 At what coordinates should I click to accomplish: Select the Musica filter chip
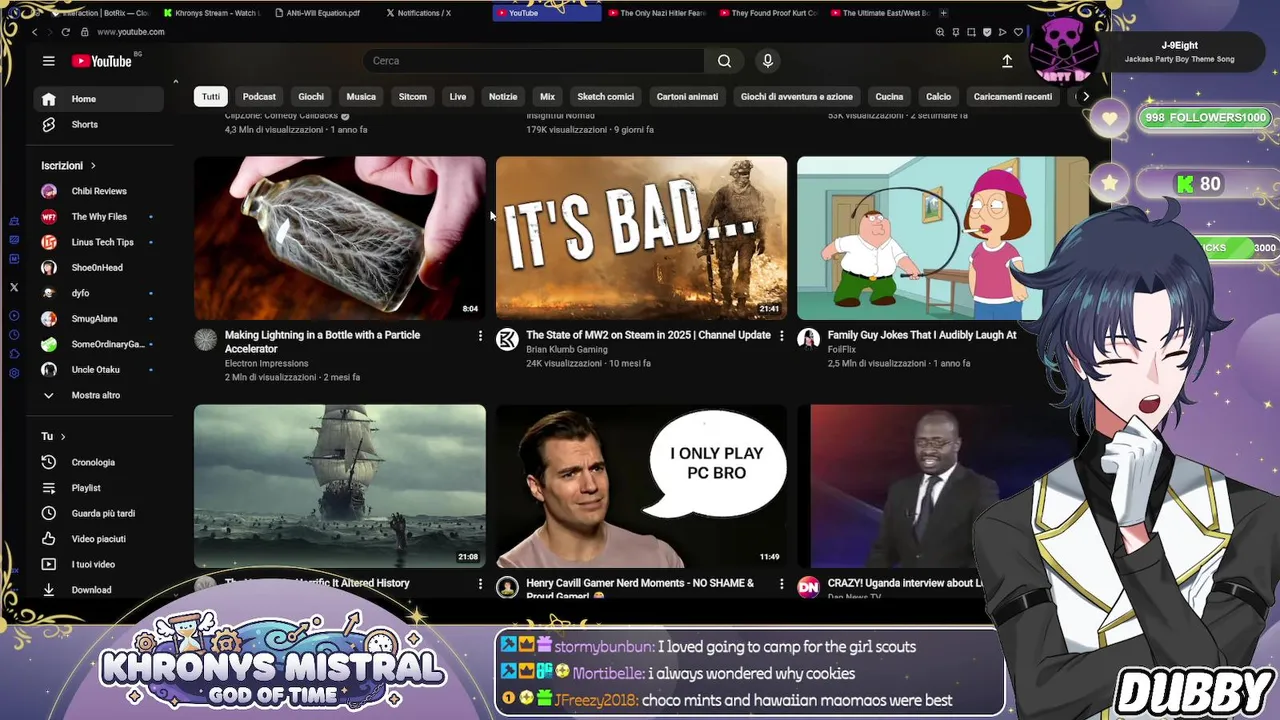361,97
